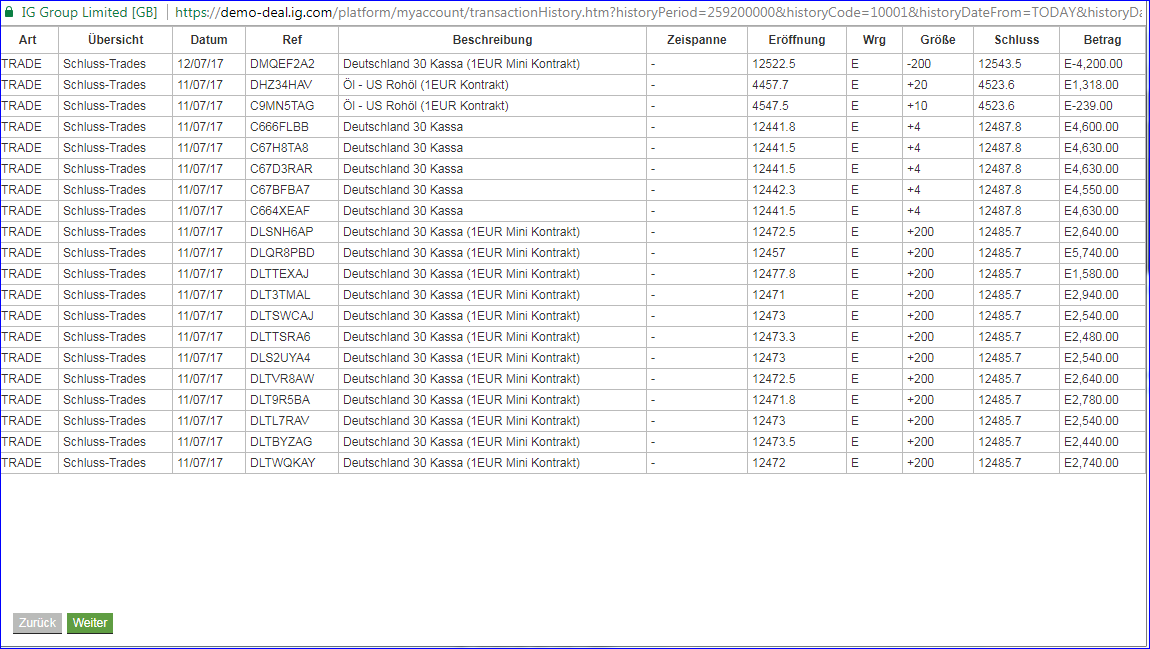Select reference DLTTSRA6
The width and height of the screenshot is (1150, 649).
(279, 337)
